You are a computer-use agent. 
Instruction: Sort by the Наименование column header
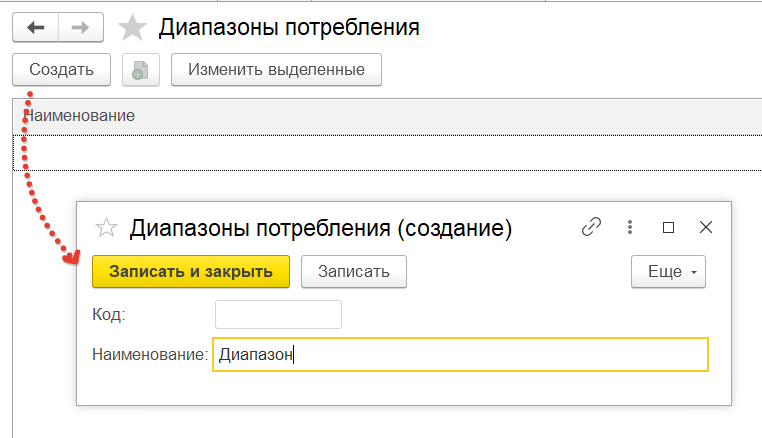point(79,116)
